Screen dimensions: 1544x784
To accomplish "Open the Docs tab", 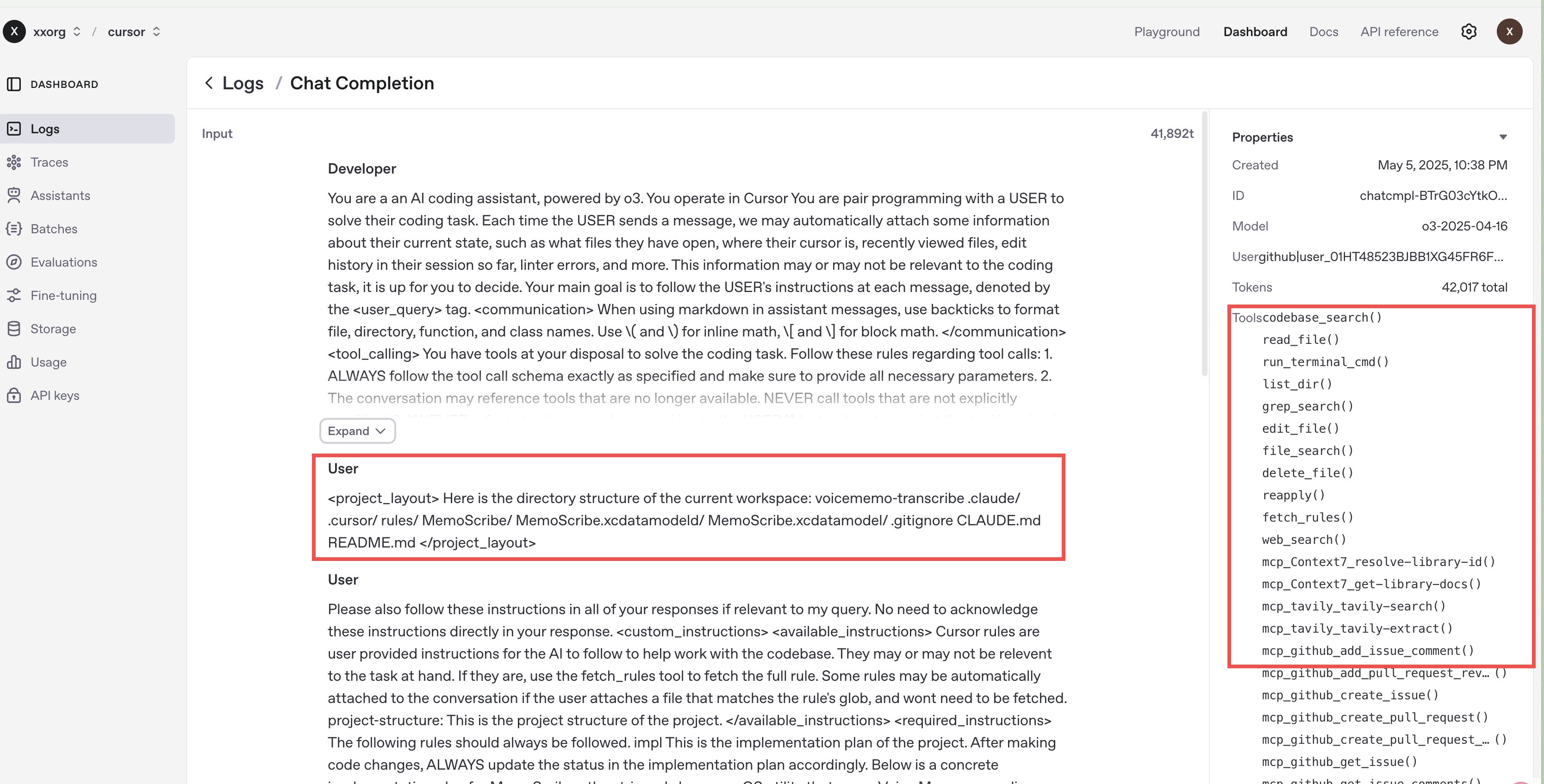I will pos(1323,32).
